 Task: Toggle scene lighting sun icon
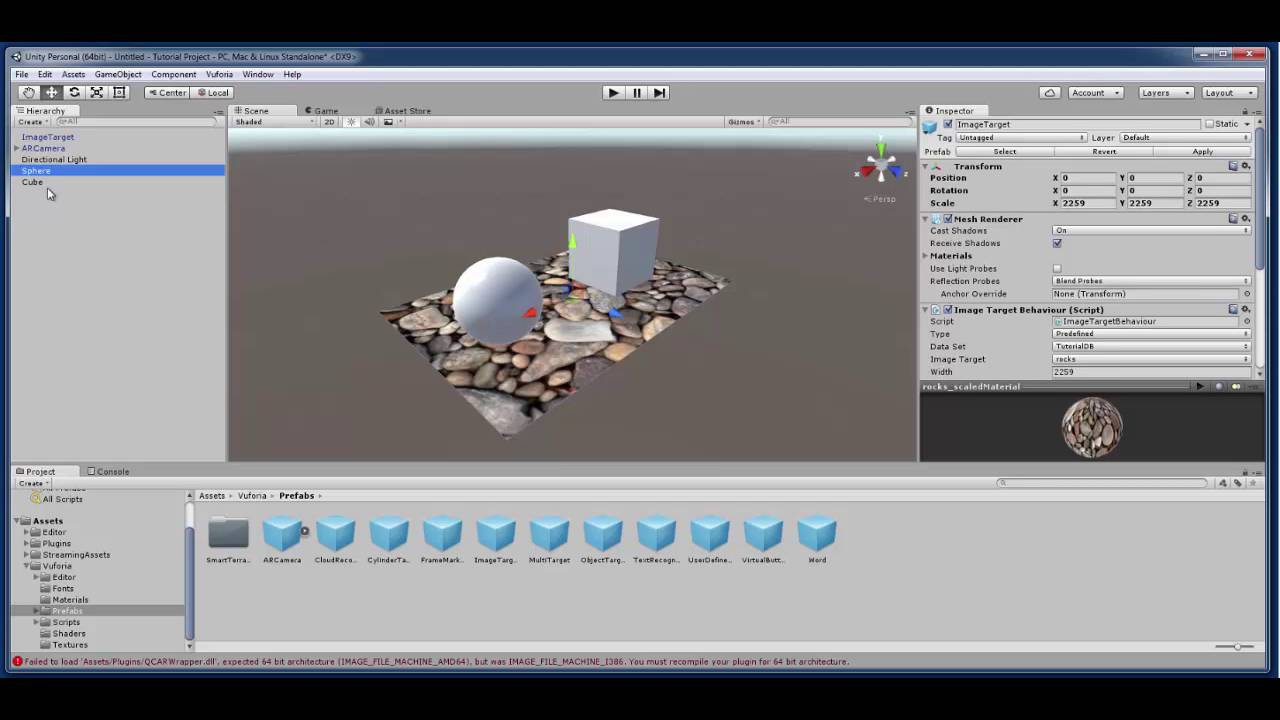coord(351,122)
